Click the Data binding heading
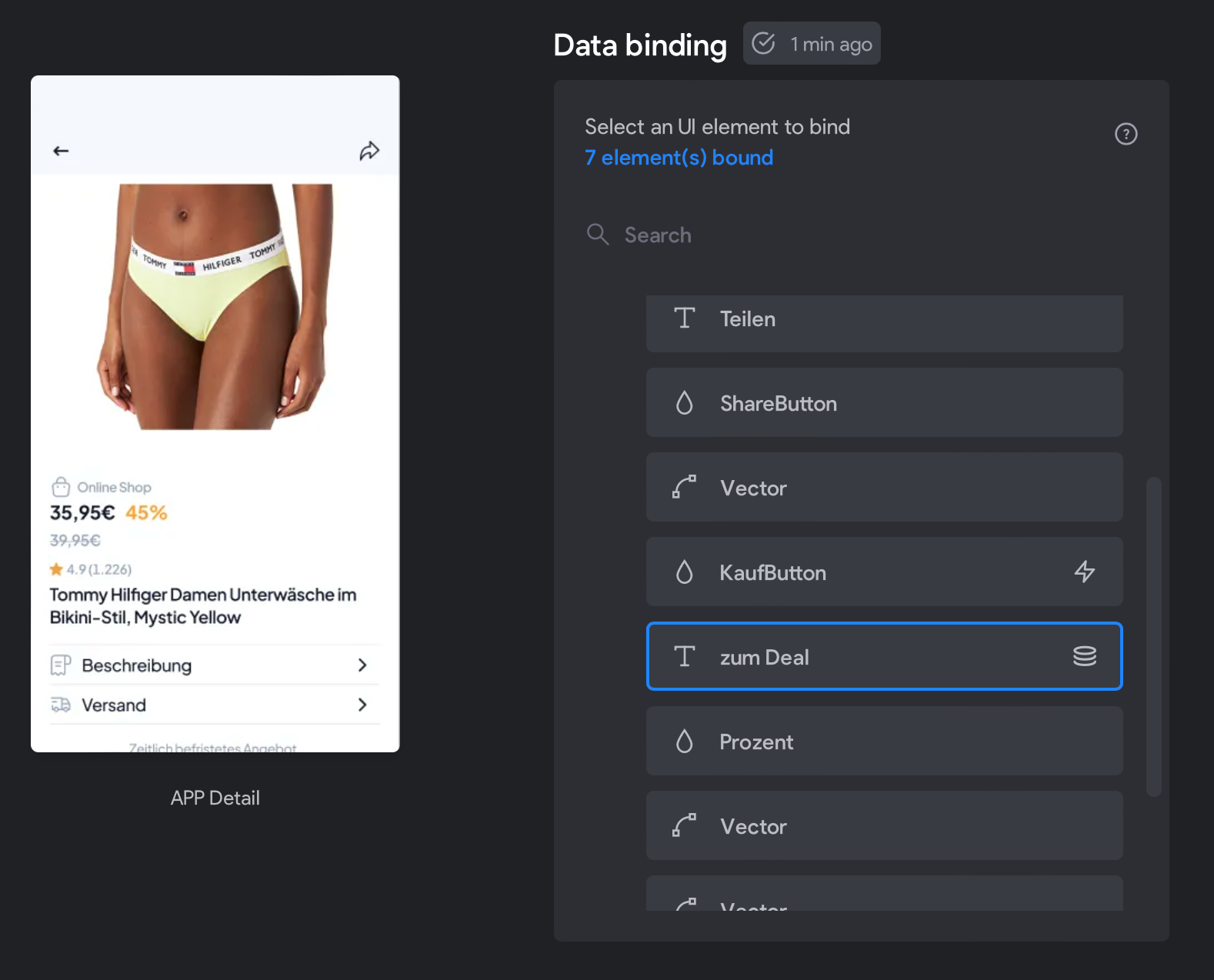The height and width of the screenshot is (980, 1214). (640, 45)
